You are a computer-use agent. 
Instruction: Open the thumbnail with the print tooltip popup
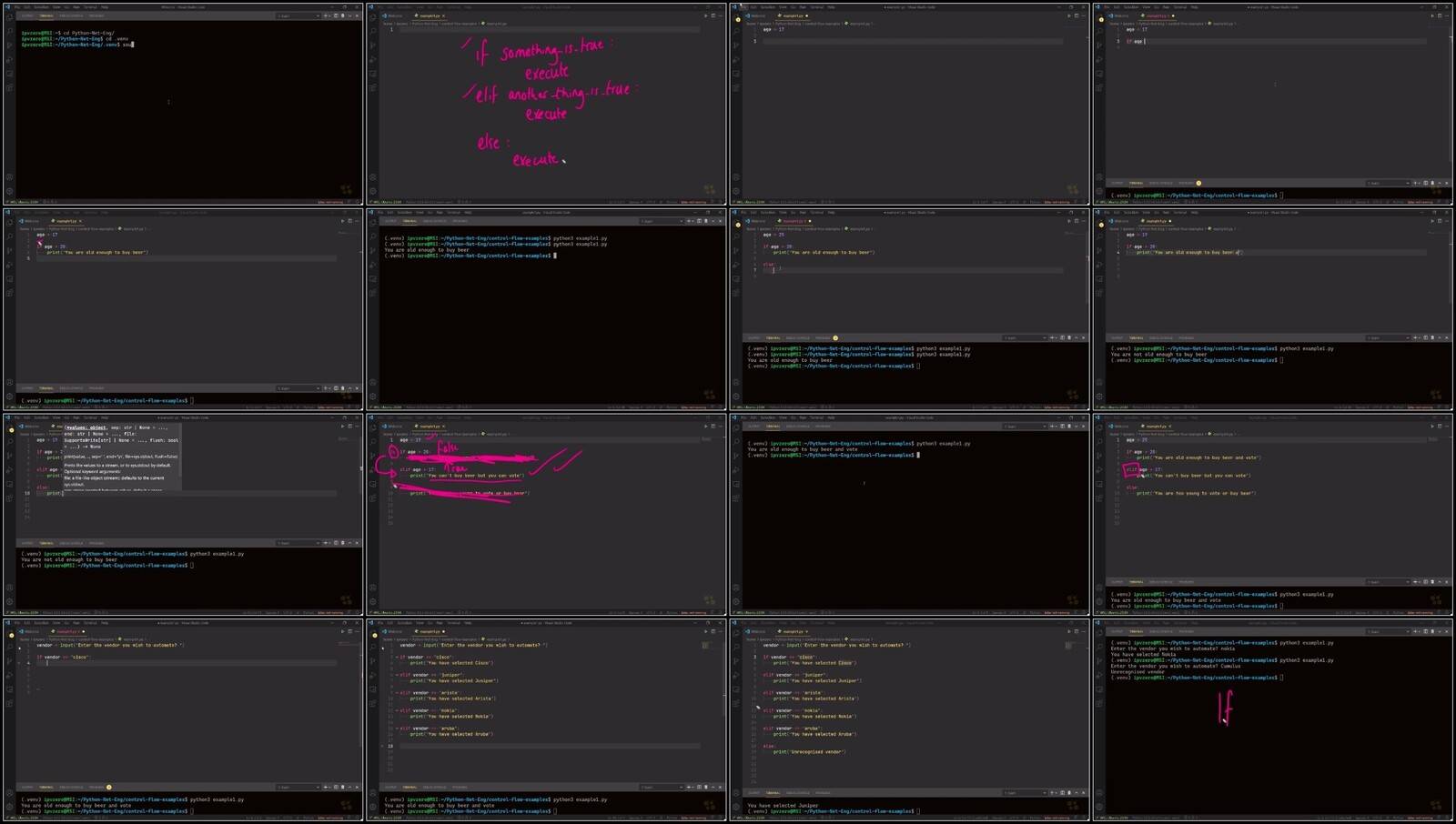(x=183, y=515)
